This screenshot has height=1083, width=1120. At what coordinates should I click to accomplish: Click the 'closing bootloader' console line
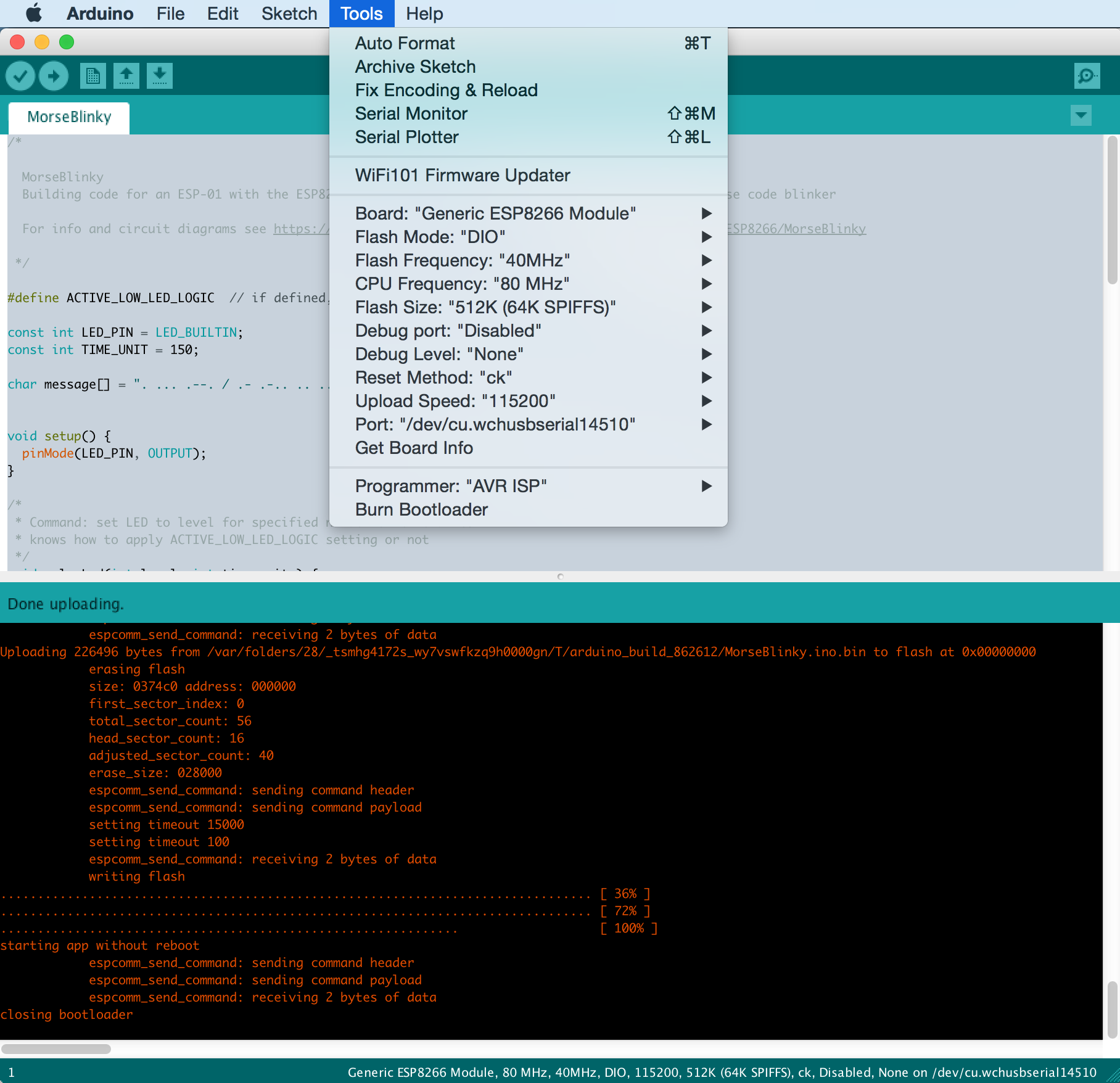pos(67,1015)
